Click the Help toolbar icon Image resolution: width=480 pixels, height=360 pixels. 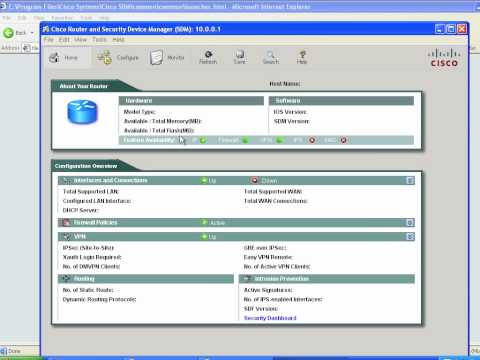(x=302, y=57)
